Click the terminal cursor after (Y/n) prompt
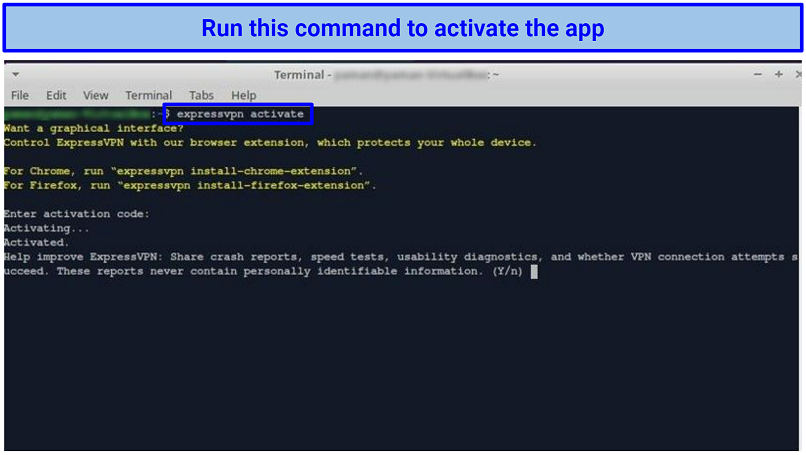This screenshot has width=806, height=455. pyautogui.click(x=534, y=271)
